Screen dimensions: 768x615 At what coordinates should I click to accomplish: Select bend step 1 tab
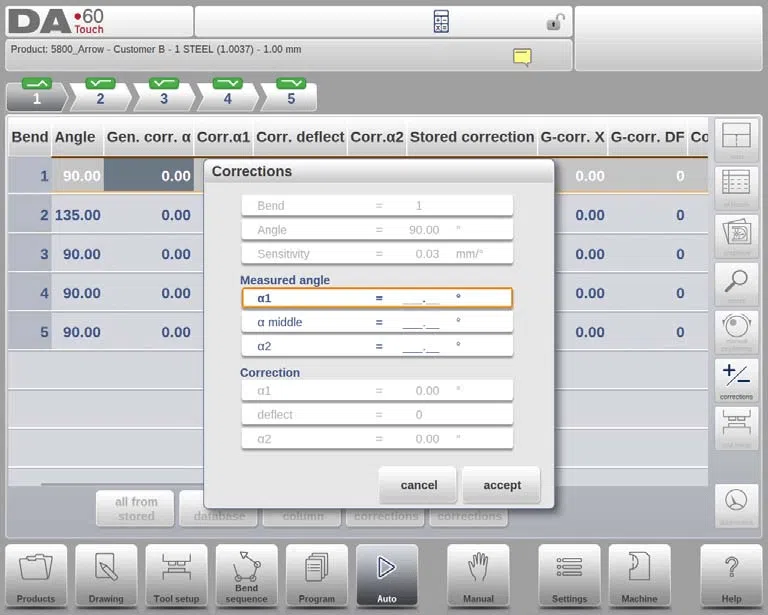(36, 95)
